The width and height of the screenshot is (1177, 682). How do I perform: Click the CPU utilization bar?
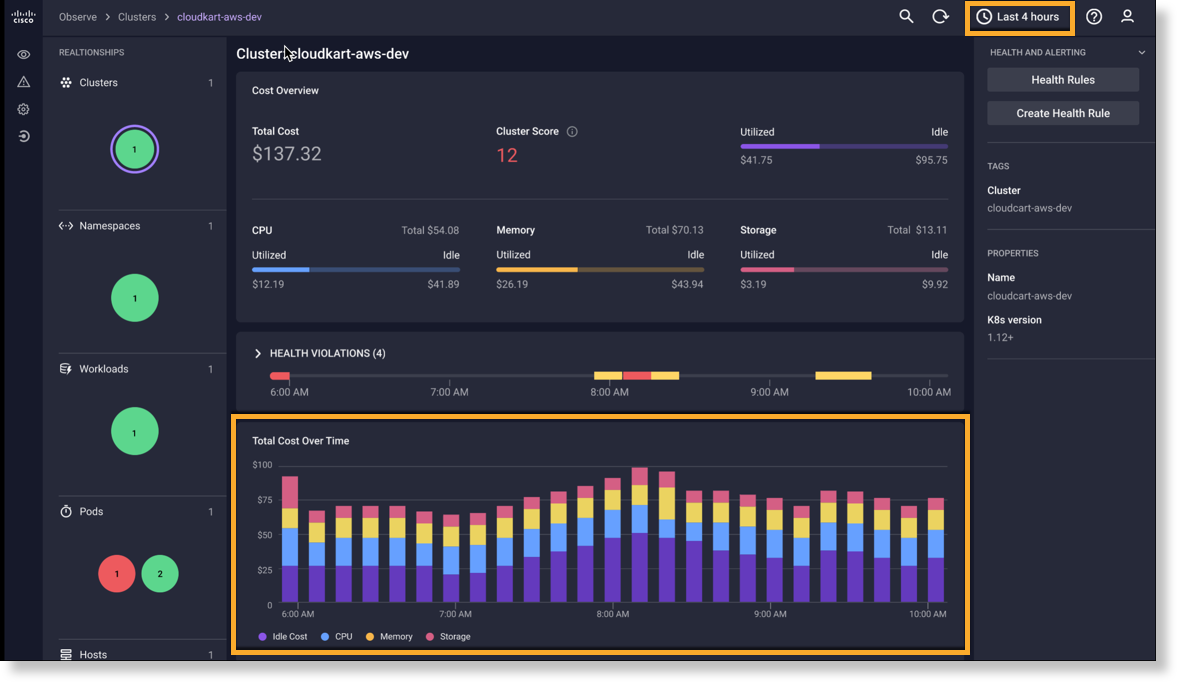pos(356,269)
